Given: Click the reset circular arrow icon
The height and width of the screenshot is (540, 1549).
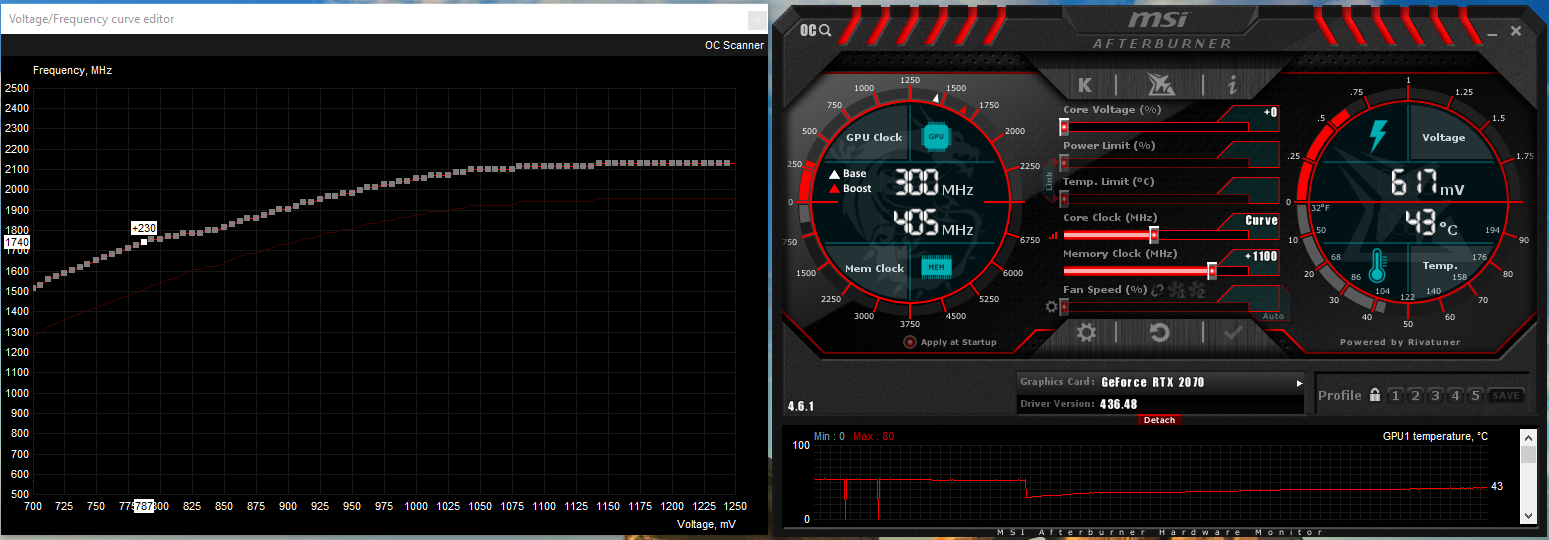Looking at the screenshot, I should point(1159,333).
